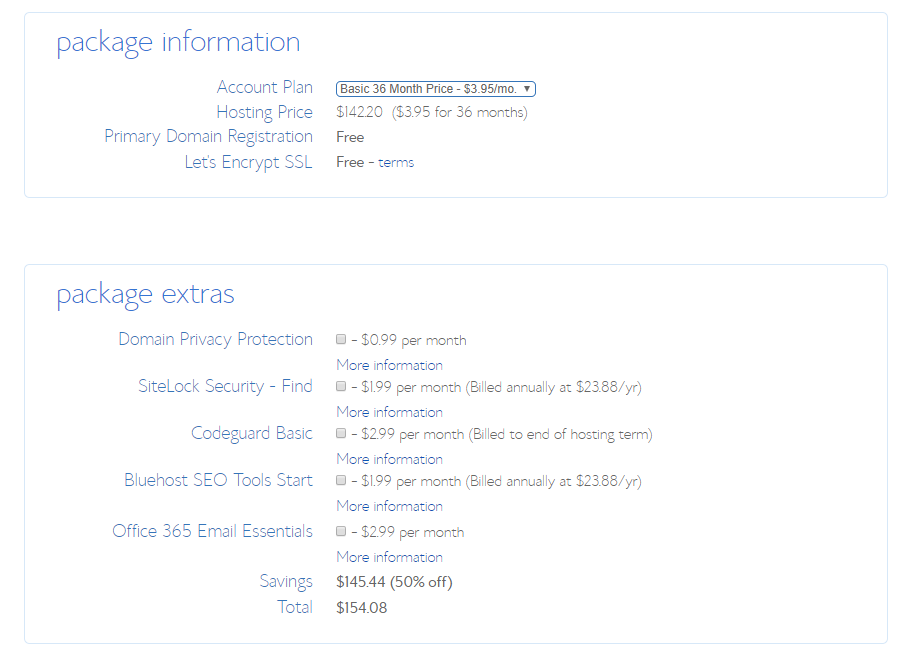The width and height of the screenshot is (907, 653).
Task: Enable Domain Privacy Protection checkbox
Action: pos(341,339)
